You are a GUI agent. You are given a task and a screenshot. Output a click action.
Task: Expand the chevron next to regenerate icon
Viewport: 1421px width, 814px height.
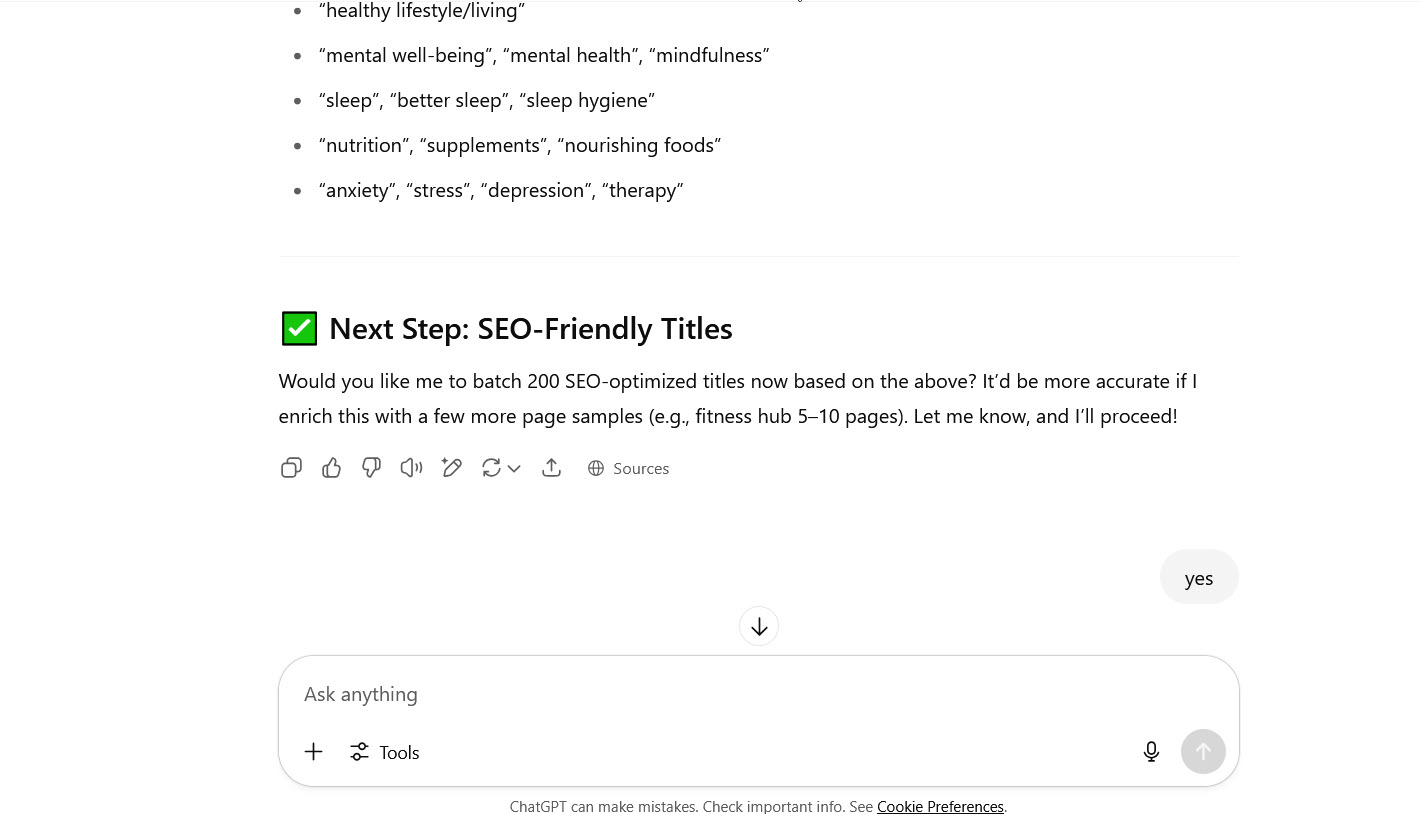(x=514, y=468)
